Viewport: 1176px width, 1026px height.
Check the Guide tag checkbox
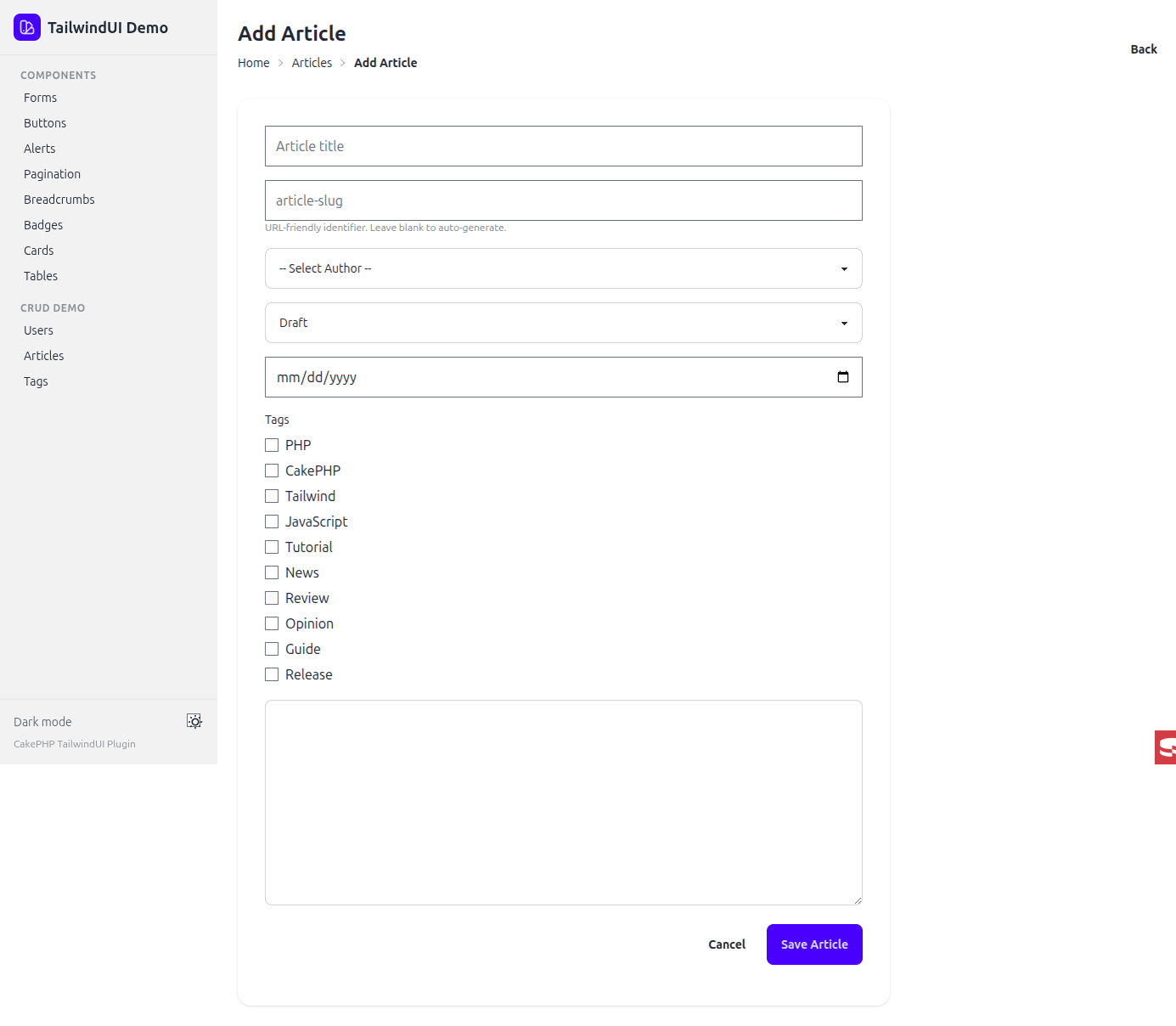[x=272, y=649]
